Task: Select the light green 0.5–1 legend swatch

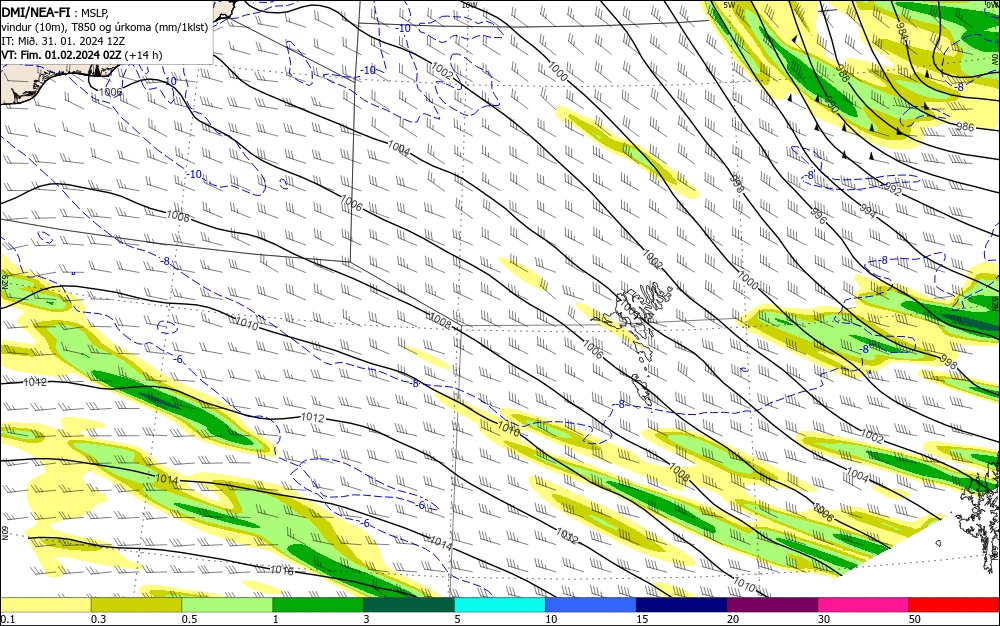Action: [x=227, y=605]
